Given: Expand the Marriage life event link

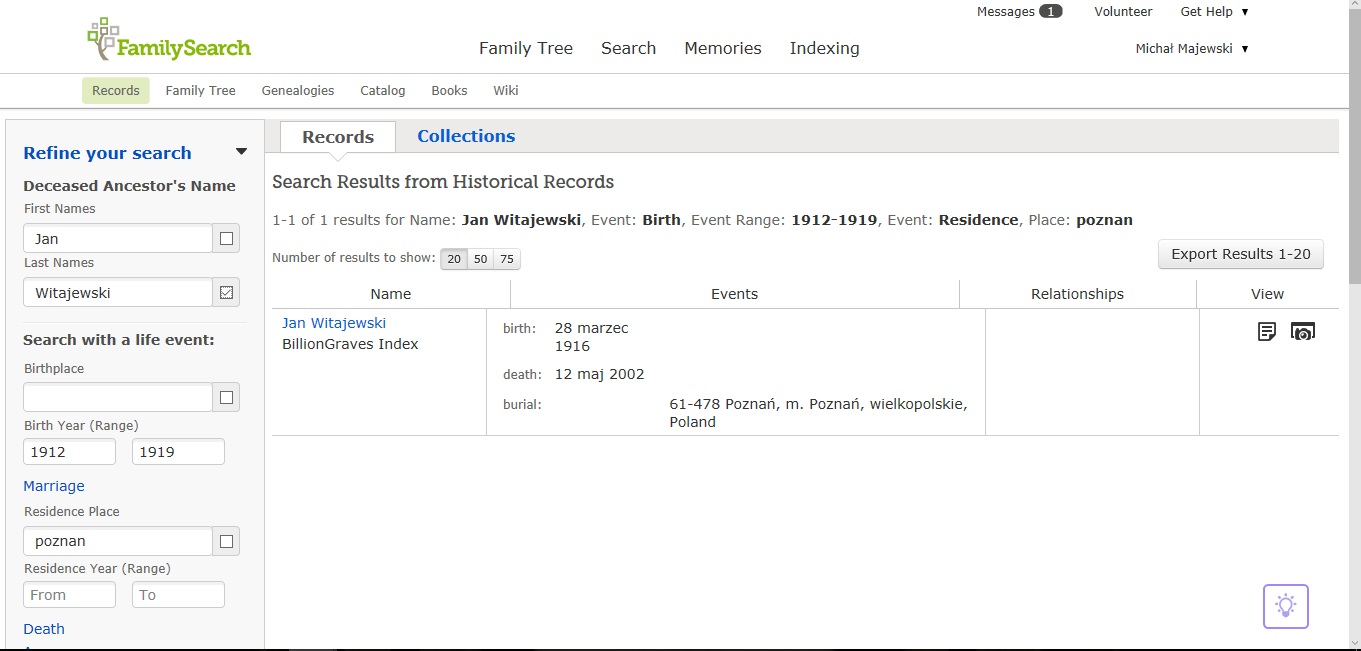Looking at the screenshot, I should [54, 486].
